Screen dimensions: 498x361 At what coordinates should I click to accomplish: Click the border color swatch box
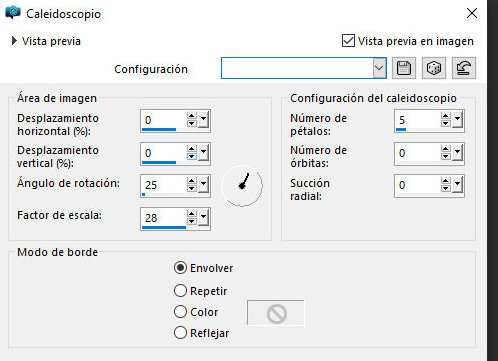point(275,312)
